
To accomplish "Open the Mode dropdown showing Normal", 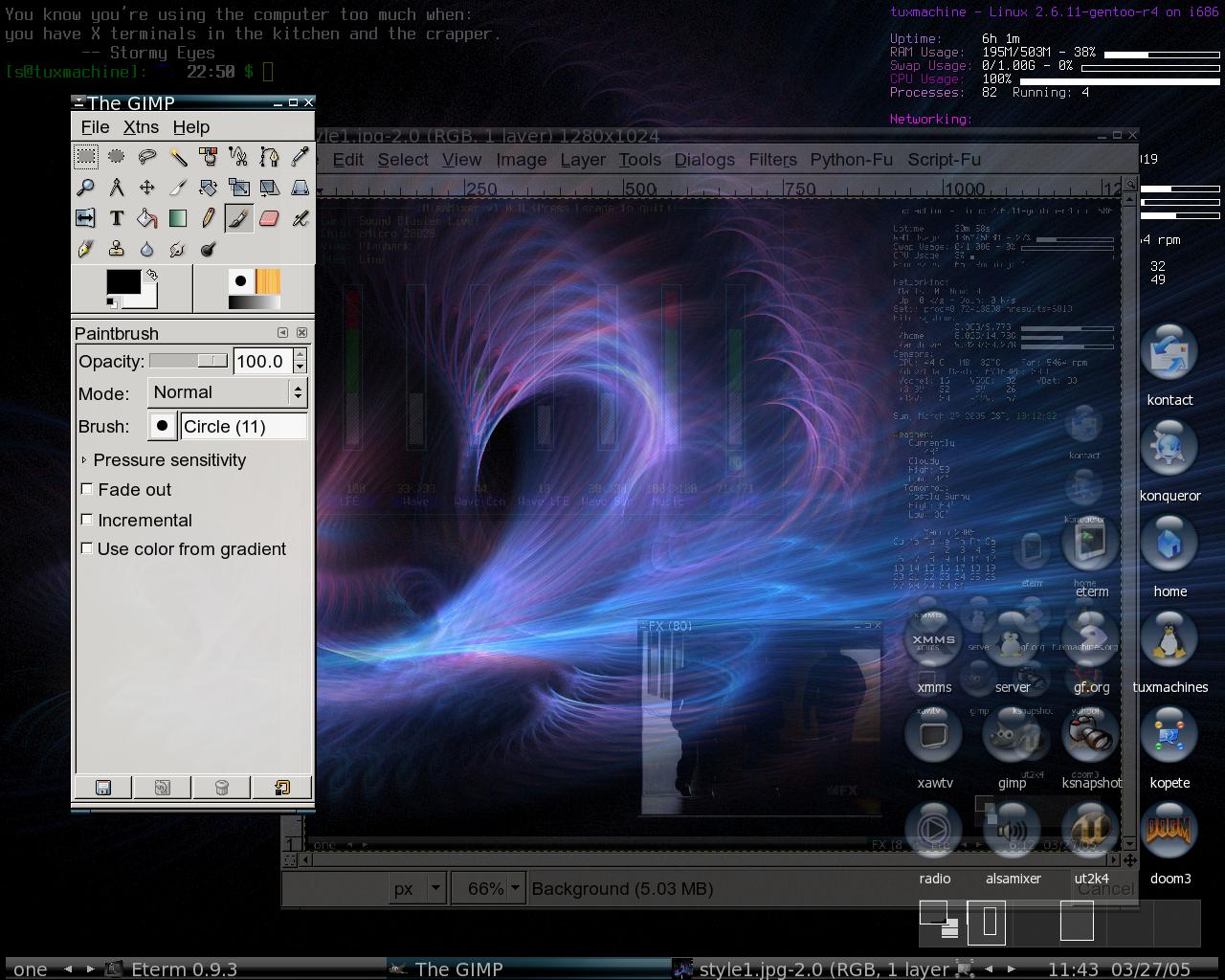I will (x=228, y=392).
